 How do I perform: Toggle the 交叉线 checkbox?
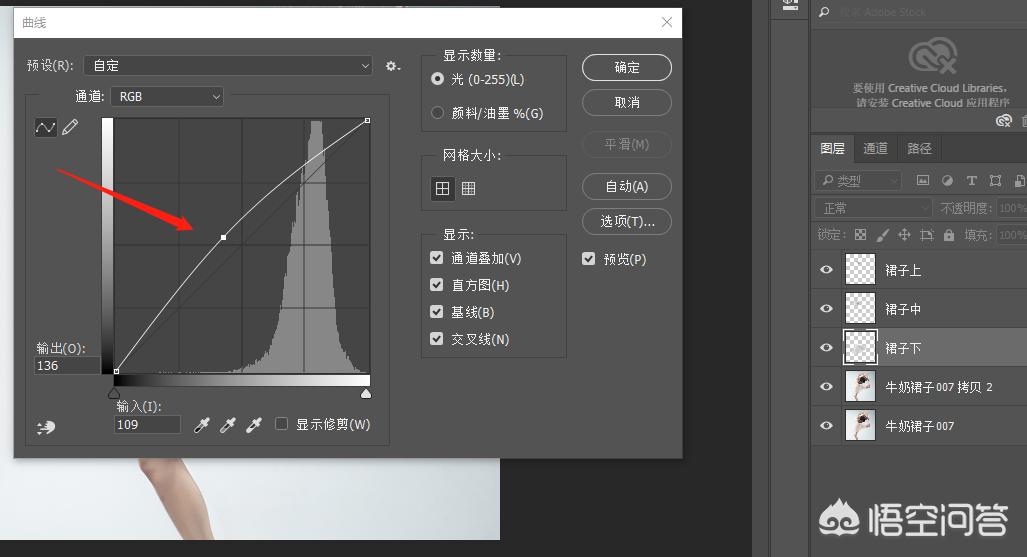tap(437, 338)
